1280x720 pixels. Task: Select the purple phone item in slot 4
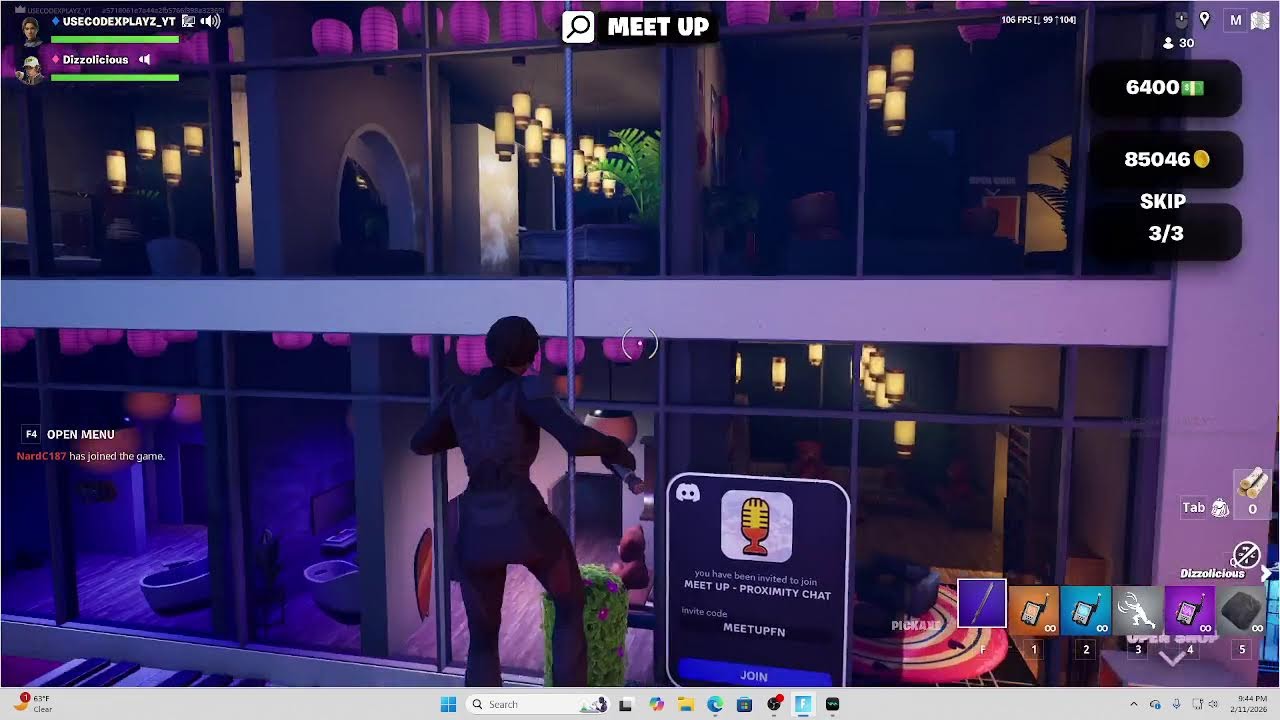pyautogui.click(x=1190, y=610)
